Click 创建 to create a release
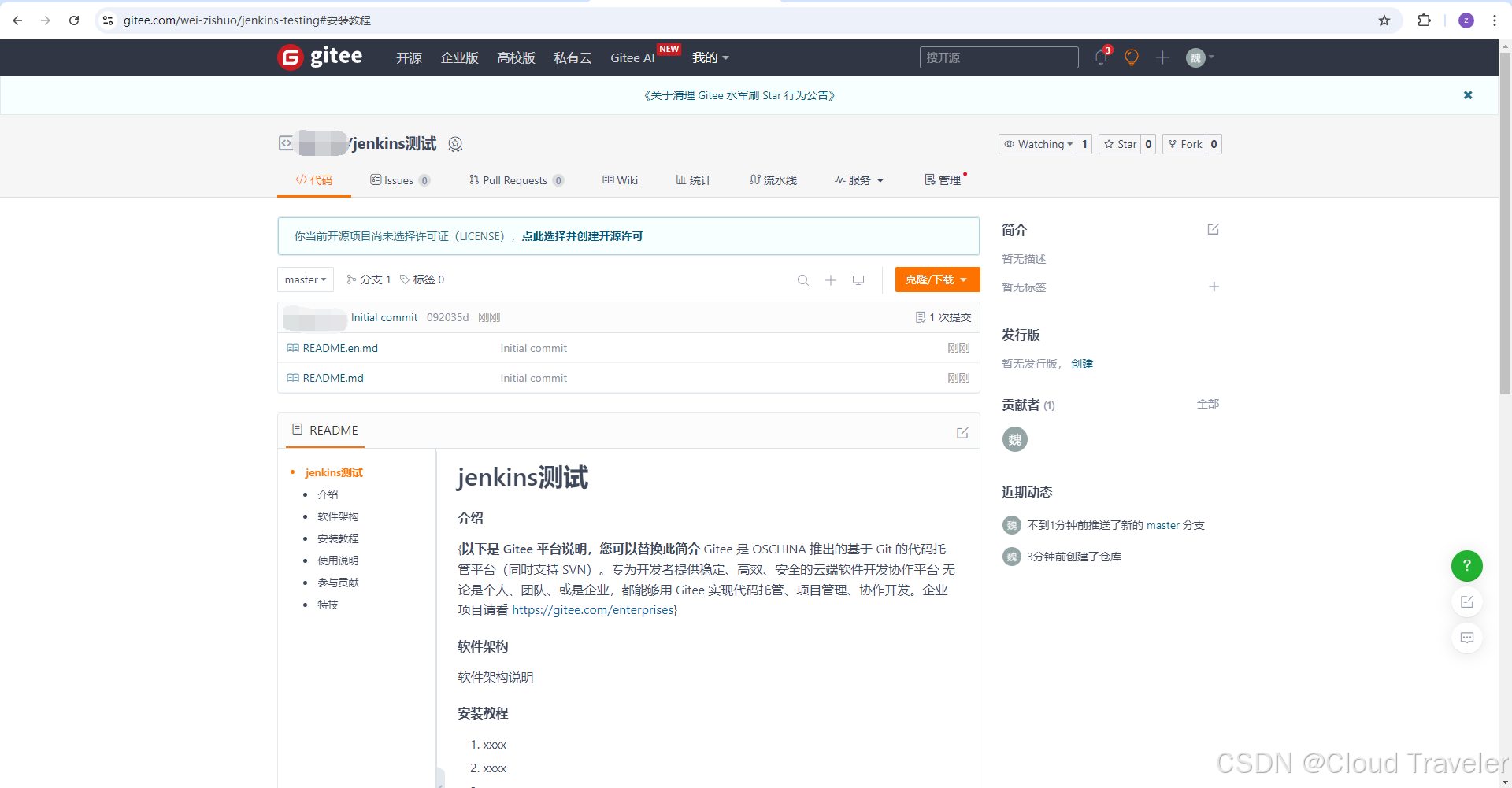 pyautogui.click(x=1082, y=364)
